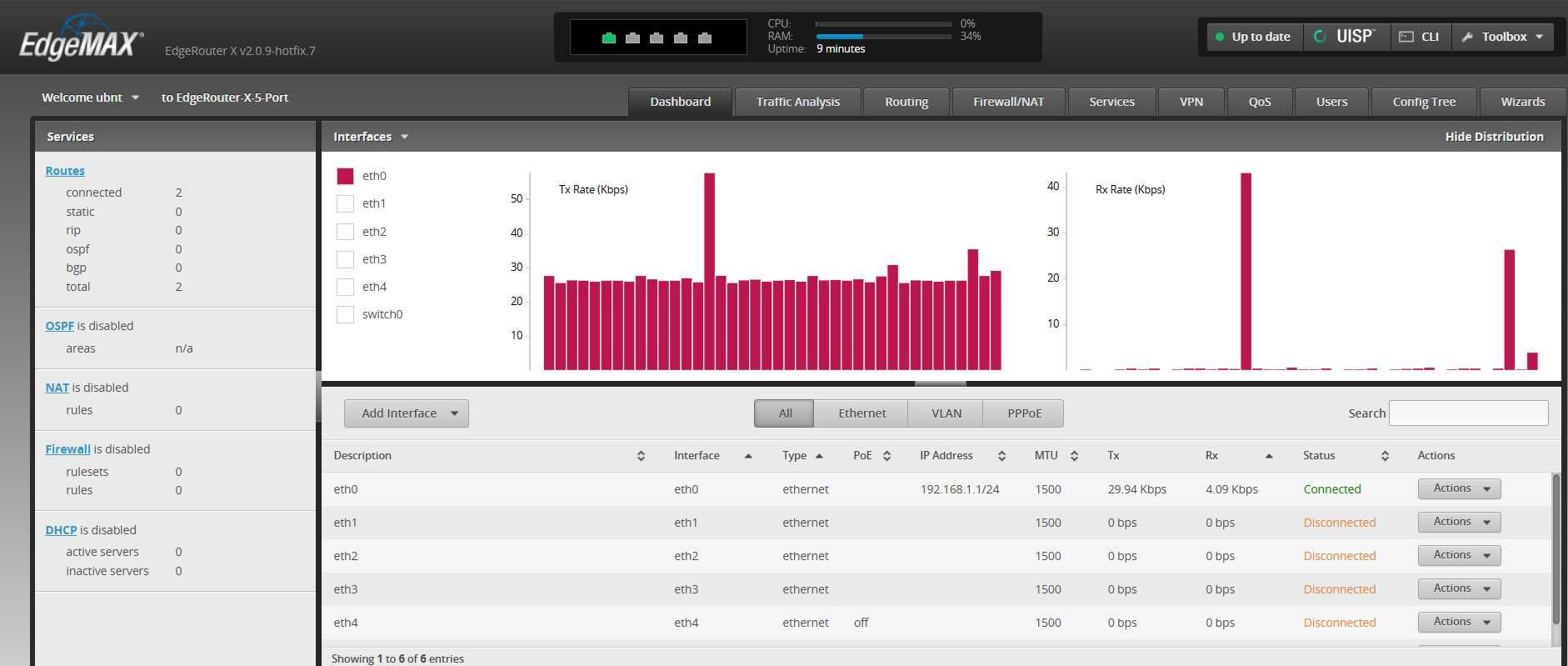
Task: Enable eth4 in the distribution graph
Action: coord(345,287)
